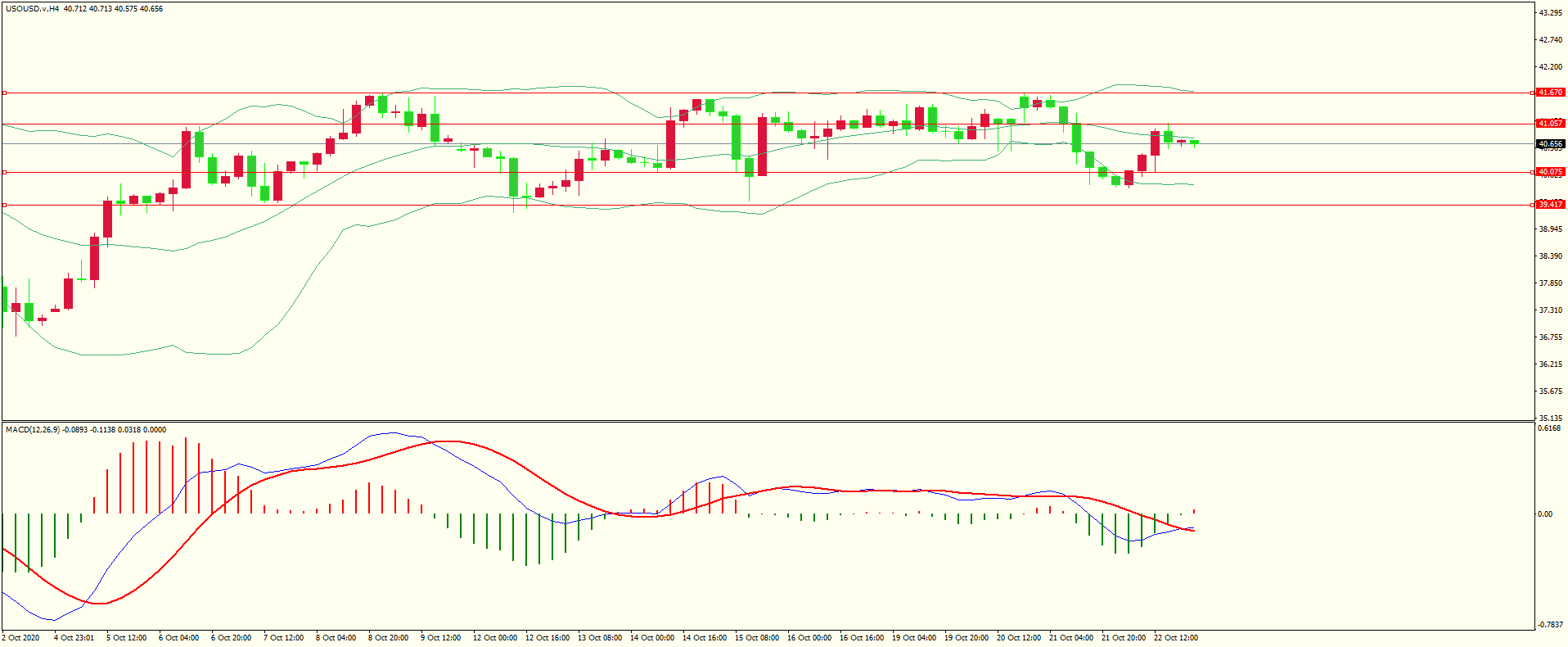Screen dimensions: 1568x647
Task: Click the 19 Oct 04:00 time label
Action: pos(914,638)
